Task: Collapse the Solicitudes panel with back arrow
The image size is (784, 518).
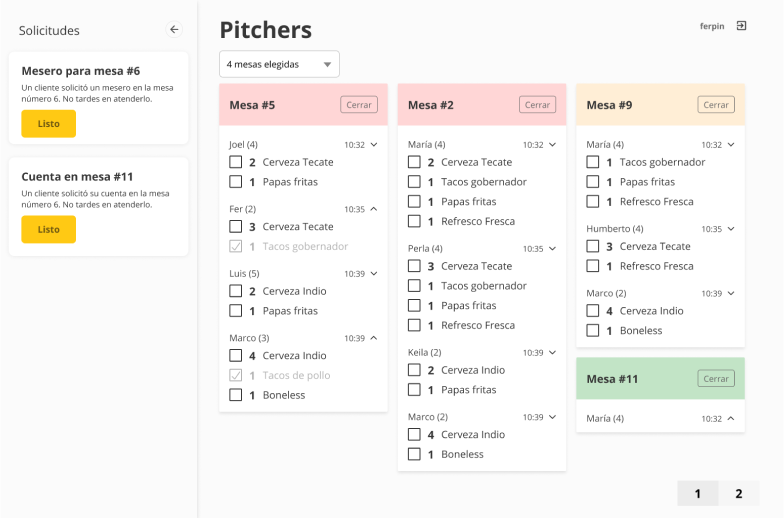Action: [174, 30]
